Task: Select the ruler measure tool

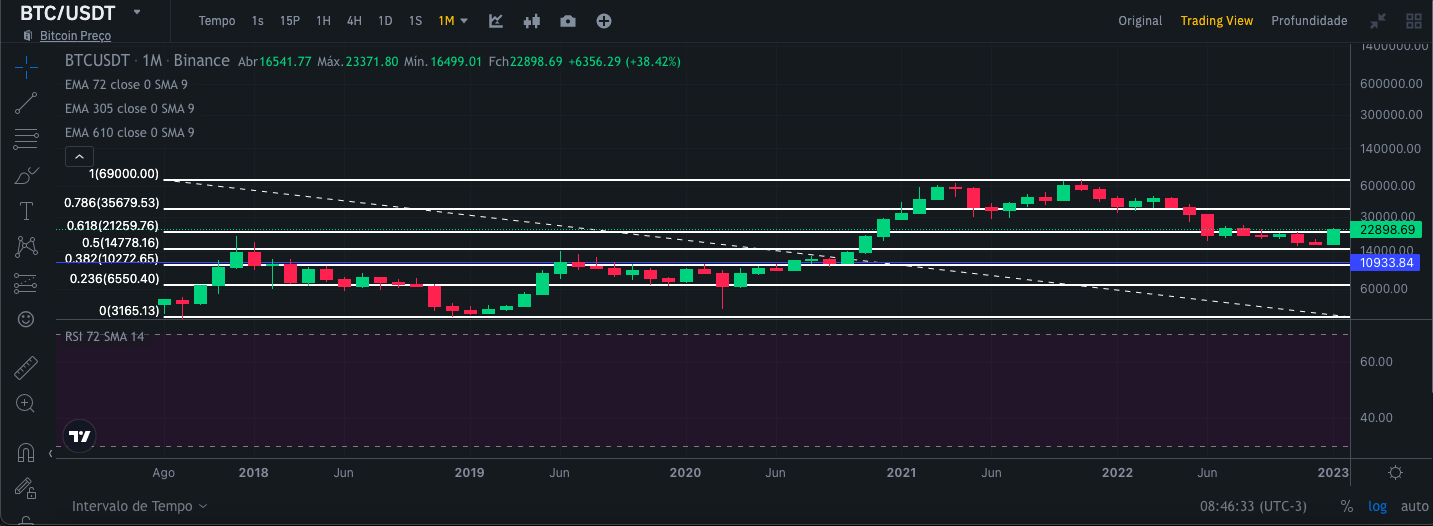Action: tap(26, 368)
